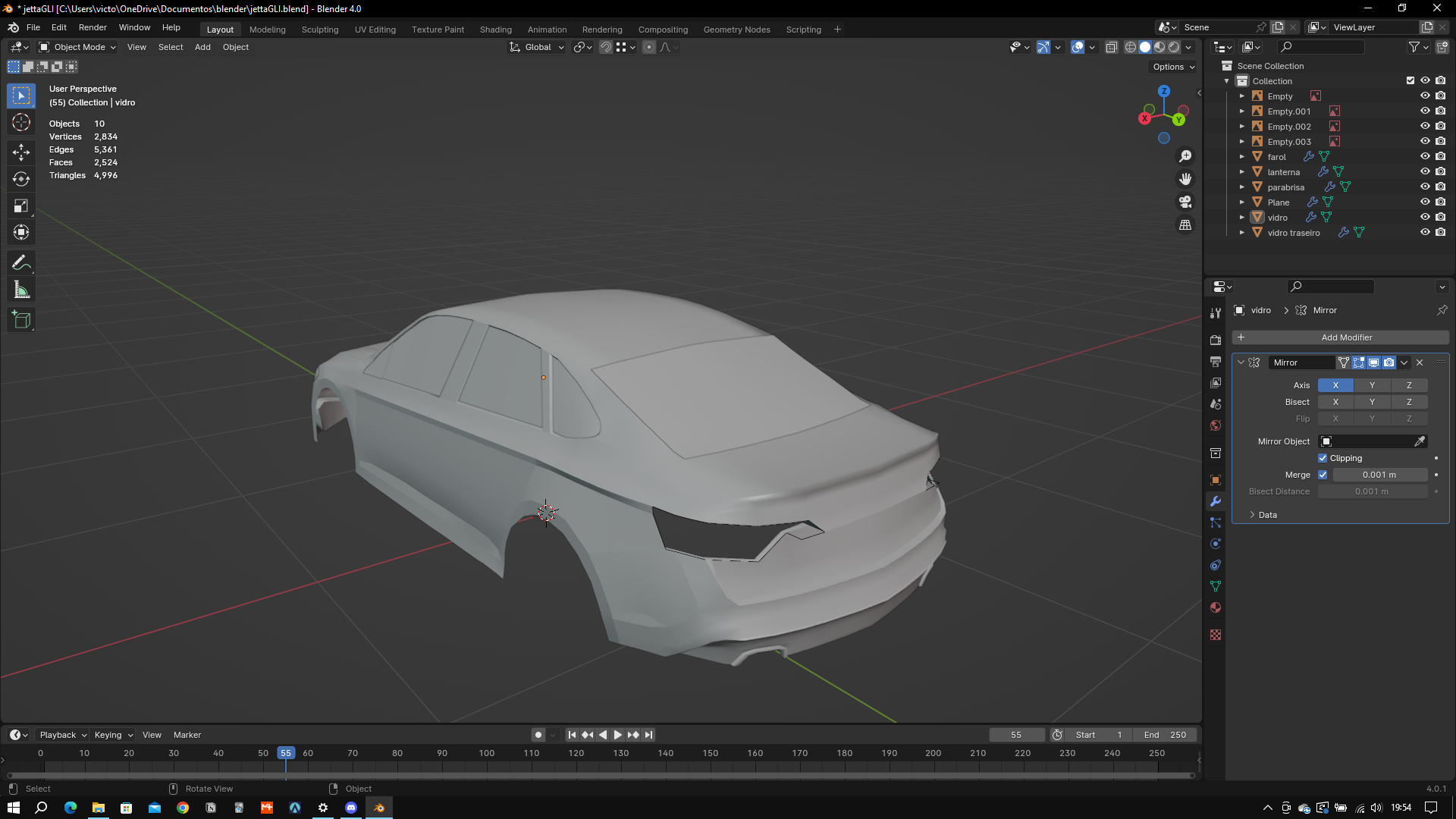Switch to the Sculpting workspace tab
The height and width of the screenshot is (819, 1456).
319,30
